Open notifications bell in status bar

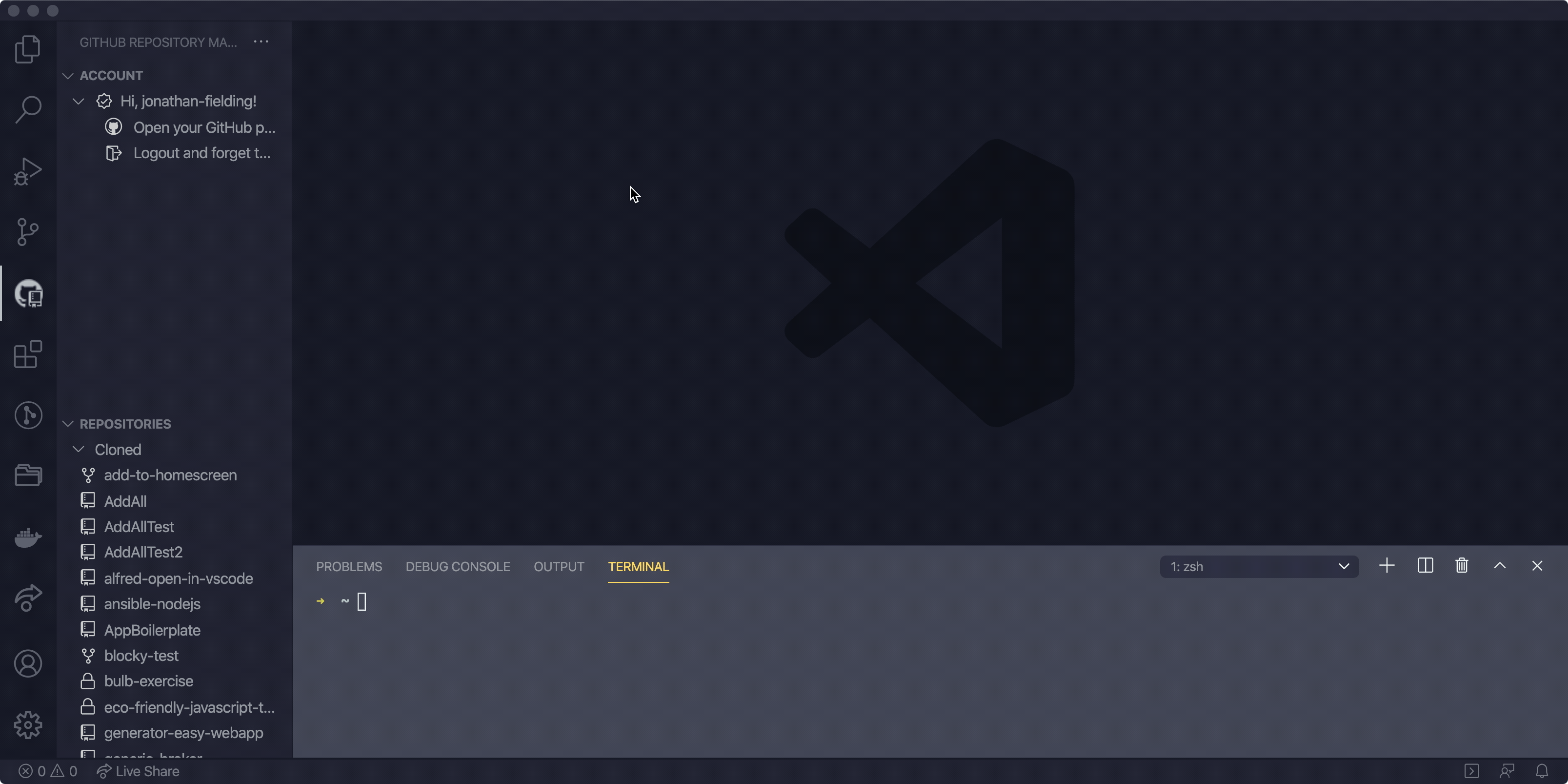coord(1541,771)
